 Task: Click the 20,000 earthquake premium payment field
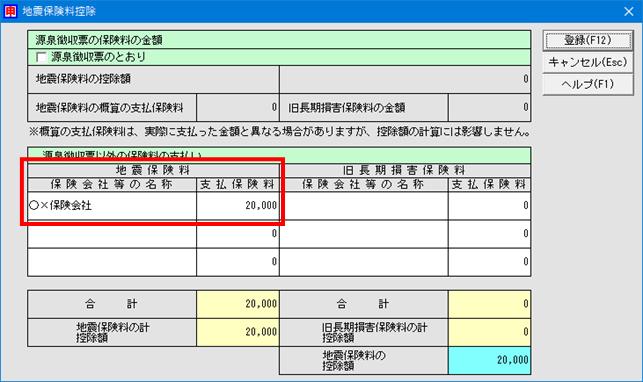tap(238, 205)
